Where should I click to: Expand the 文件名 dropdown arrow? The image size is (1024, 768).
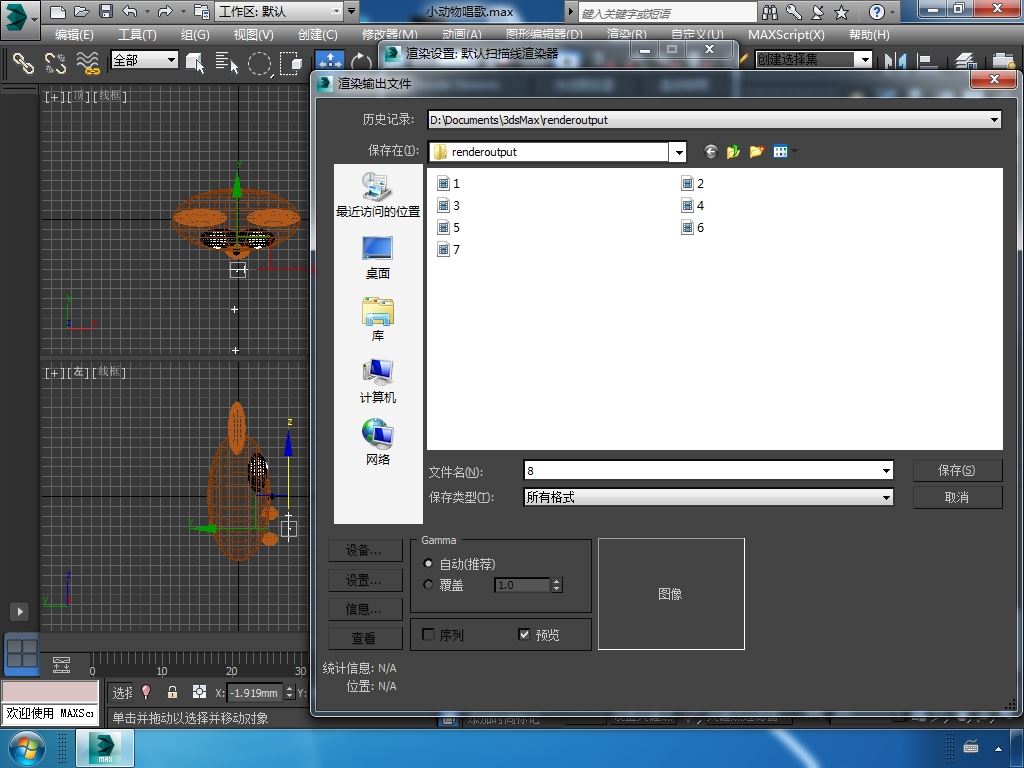886,471
